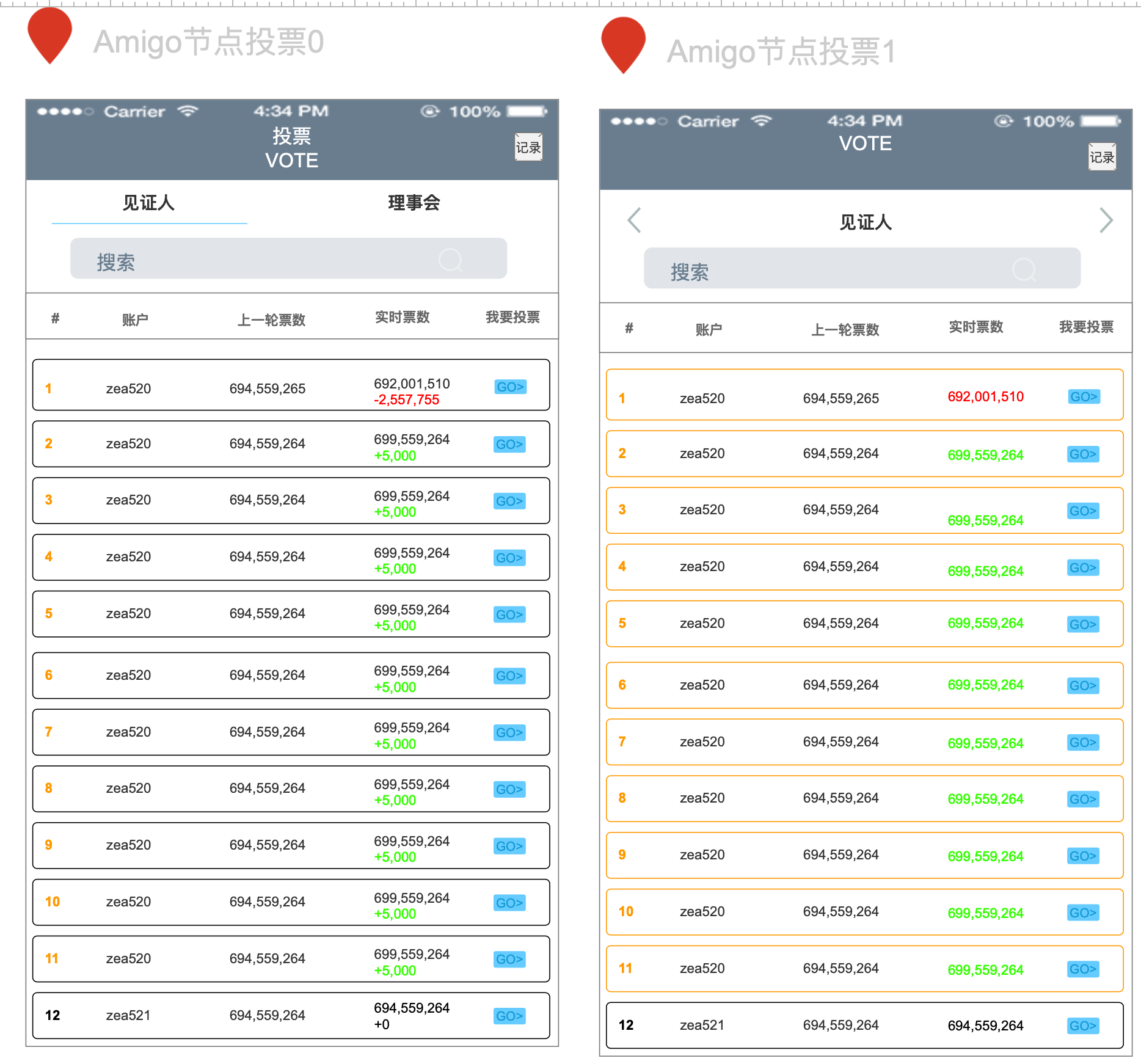This screenshot has height=1064, width=1141.
Task: Click GO> for rank 3 in right list
Action: (x=1083, y=511)
